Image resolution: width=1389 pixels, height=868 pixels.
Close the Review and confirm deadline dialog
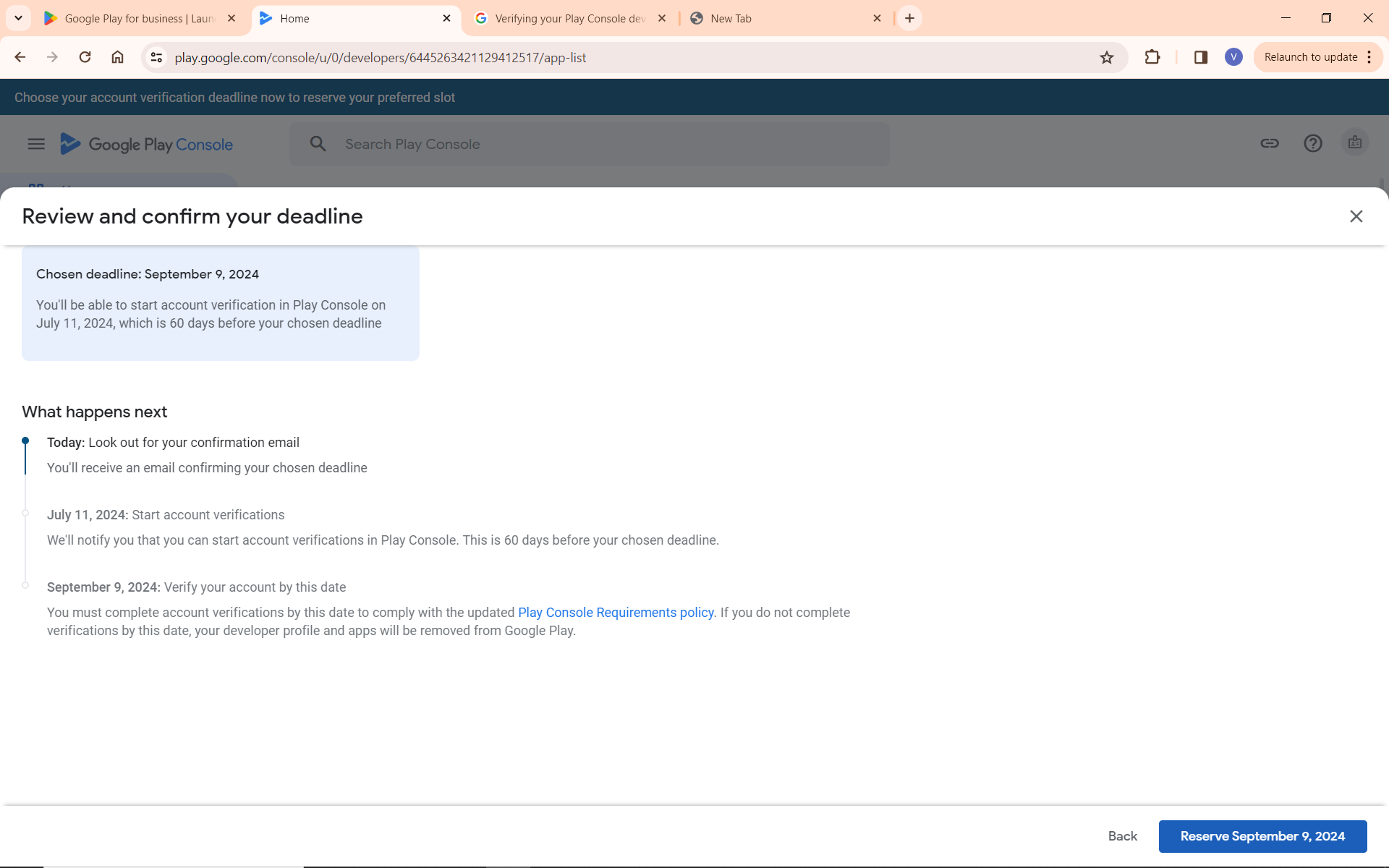pyautogui.click(x=1356, y=216)
